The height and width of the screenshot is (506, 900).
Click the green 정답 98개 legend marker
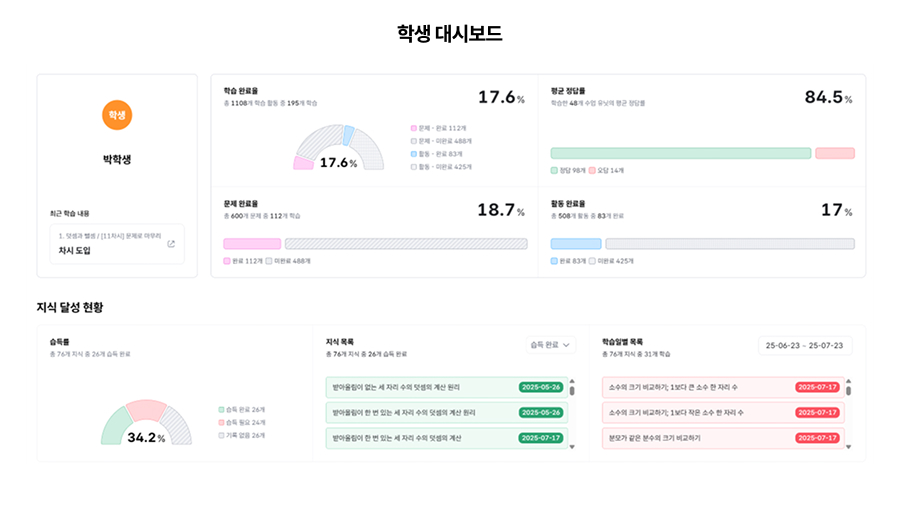click(x=554, y=171)
